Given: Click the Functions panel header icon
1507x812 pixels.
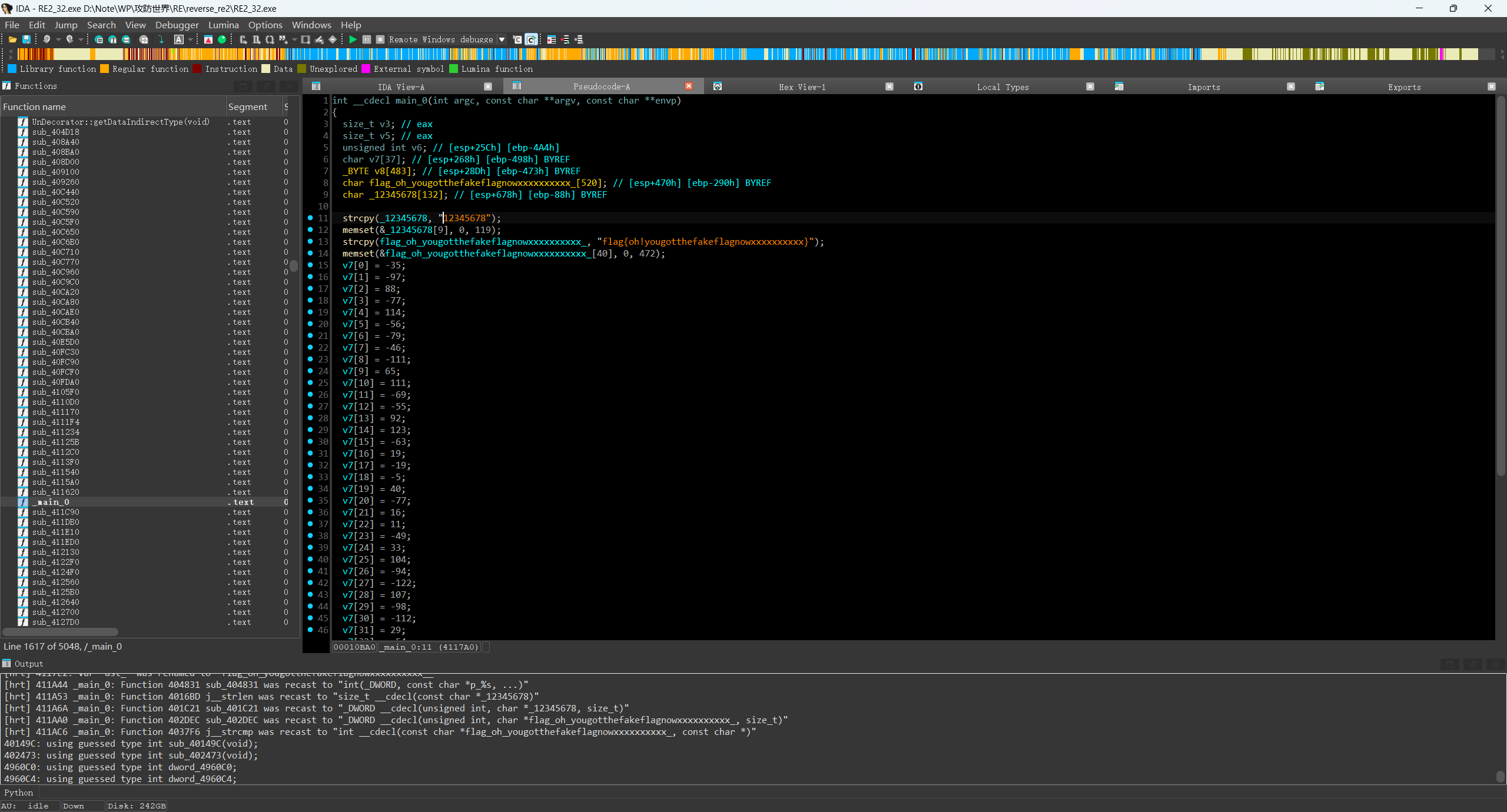Looking at the screenshot, I should tap(6, 86).
